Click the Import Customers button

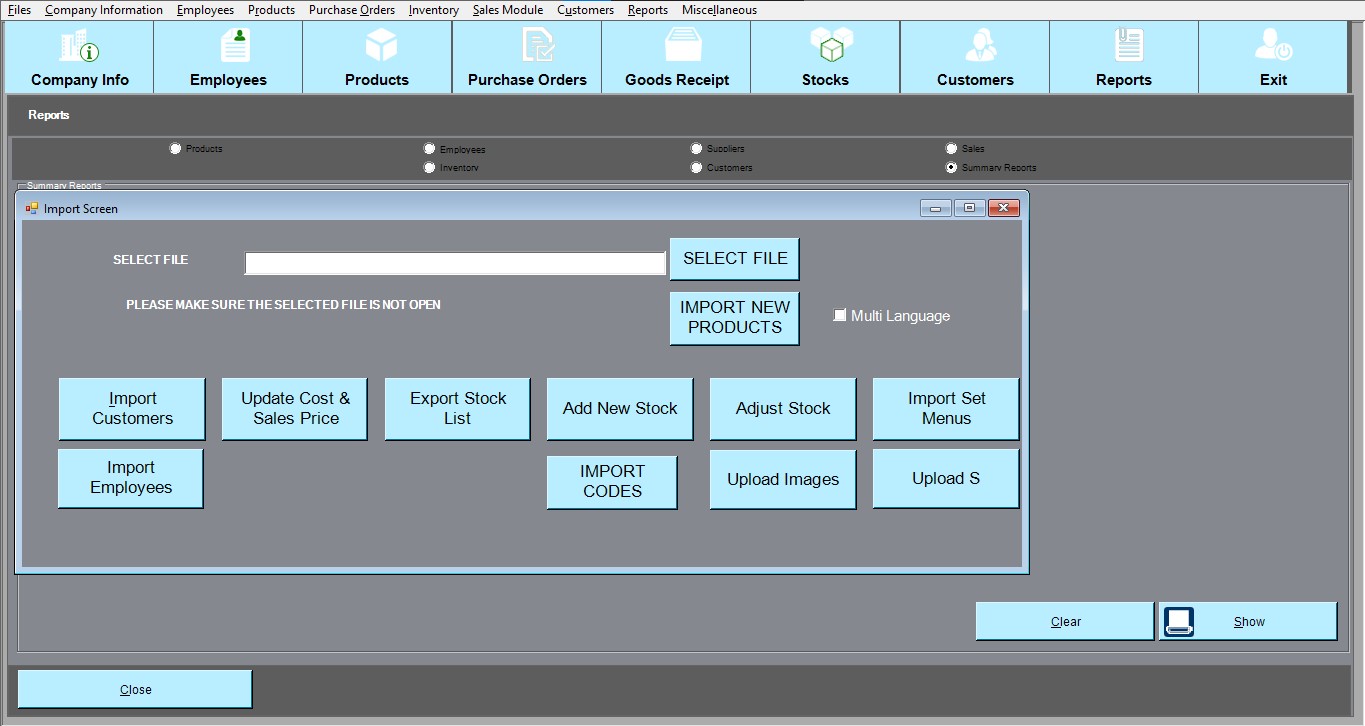132,409
